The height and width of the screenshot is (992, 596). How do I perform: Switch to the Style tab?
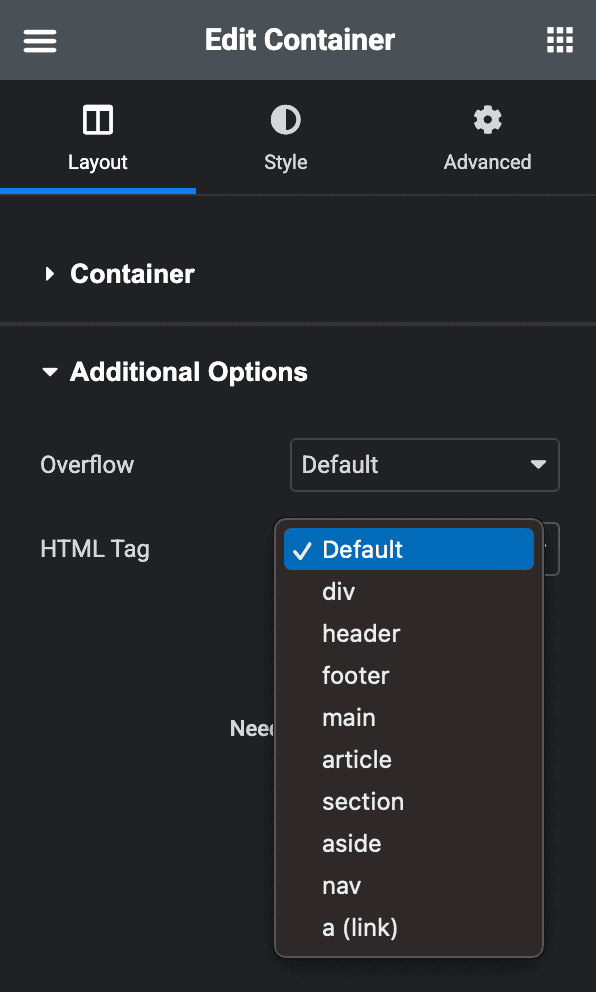[285, 138]
